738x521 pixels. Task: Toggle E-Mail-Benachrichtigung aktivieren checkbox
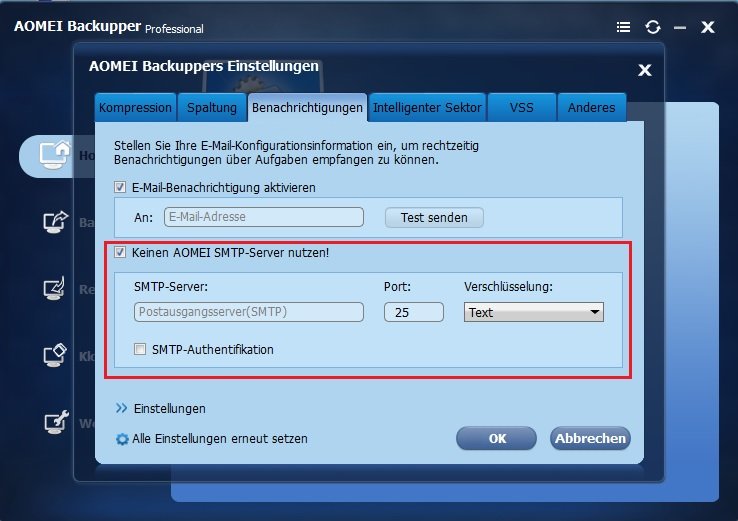[x=120, y=187]
